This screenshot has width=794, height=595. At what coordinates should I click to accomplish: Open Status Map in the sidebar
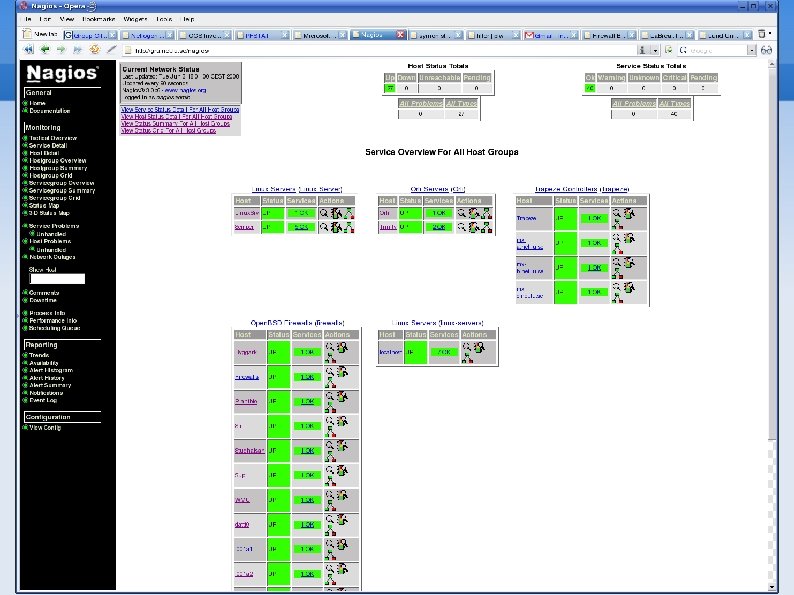tap(44, 206)
